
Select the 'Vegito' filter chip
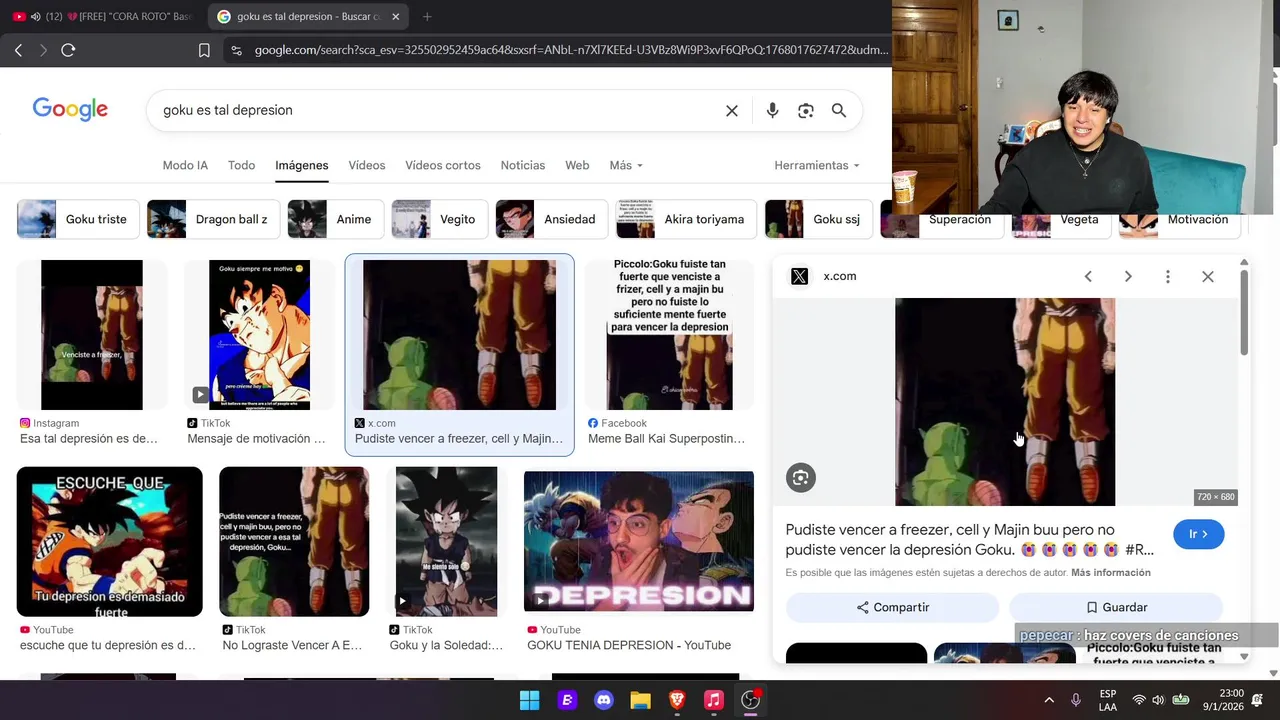pyautogui.click(x=439, y=219)
